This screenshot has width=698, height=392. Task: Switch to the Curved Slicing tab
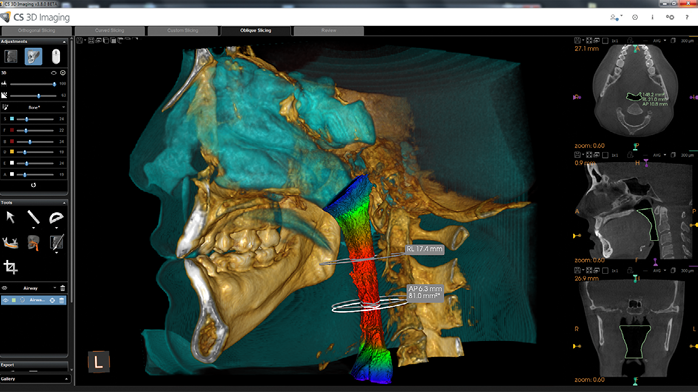110,31
